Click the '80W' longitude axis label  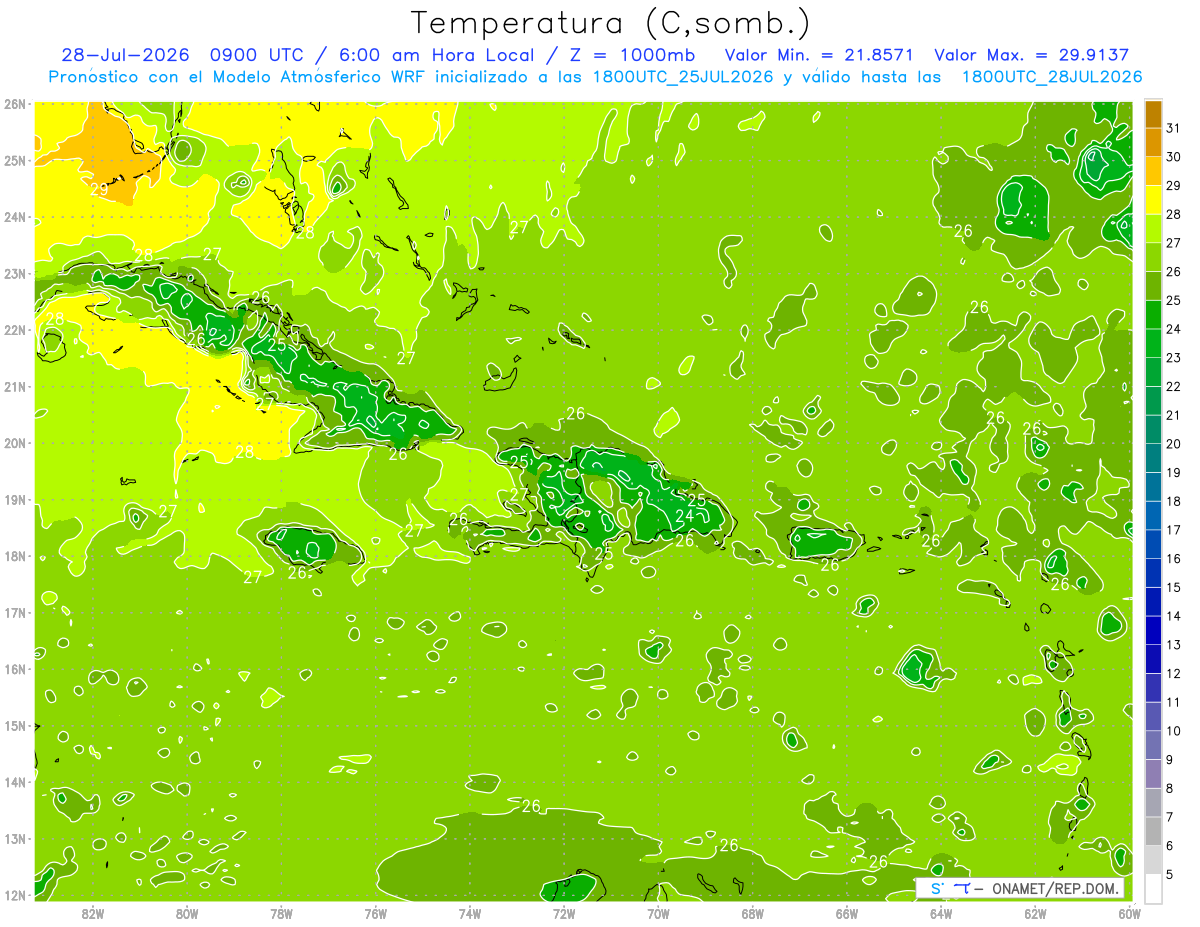[x=187, y=913]
